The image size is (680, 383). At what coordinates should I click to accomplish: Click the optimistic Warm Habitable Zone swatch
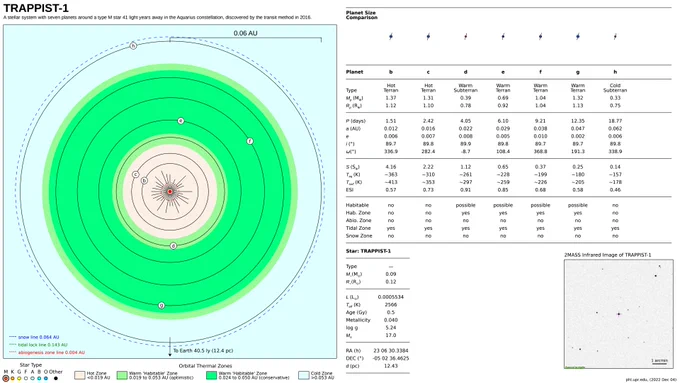(122, 375)
